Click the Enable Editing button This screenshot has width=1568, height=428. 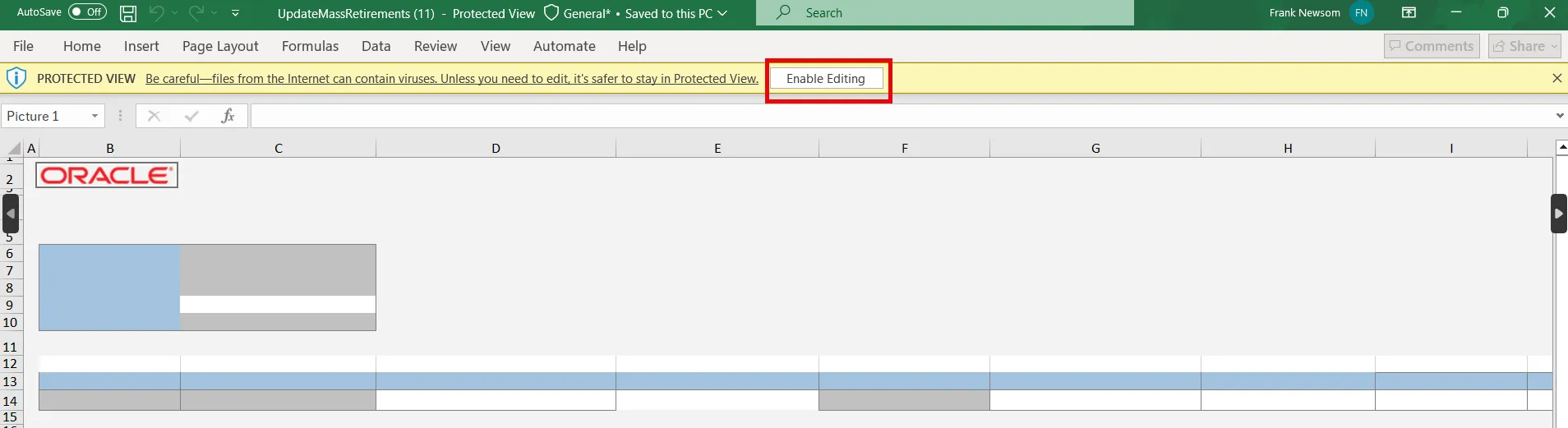[x=826, y=79]
